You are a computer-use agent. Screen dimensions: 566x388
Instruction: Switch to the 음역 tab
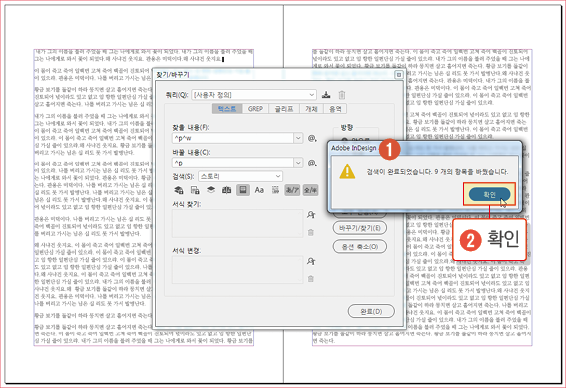pos(335,109)
